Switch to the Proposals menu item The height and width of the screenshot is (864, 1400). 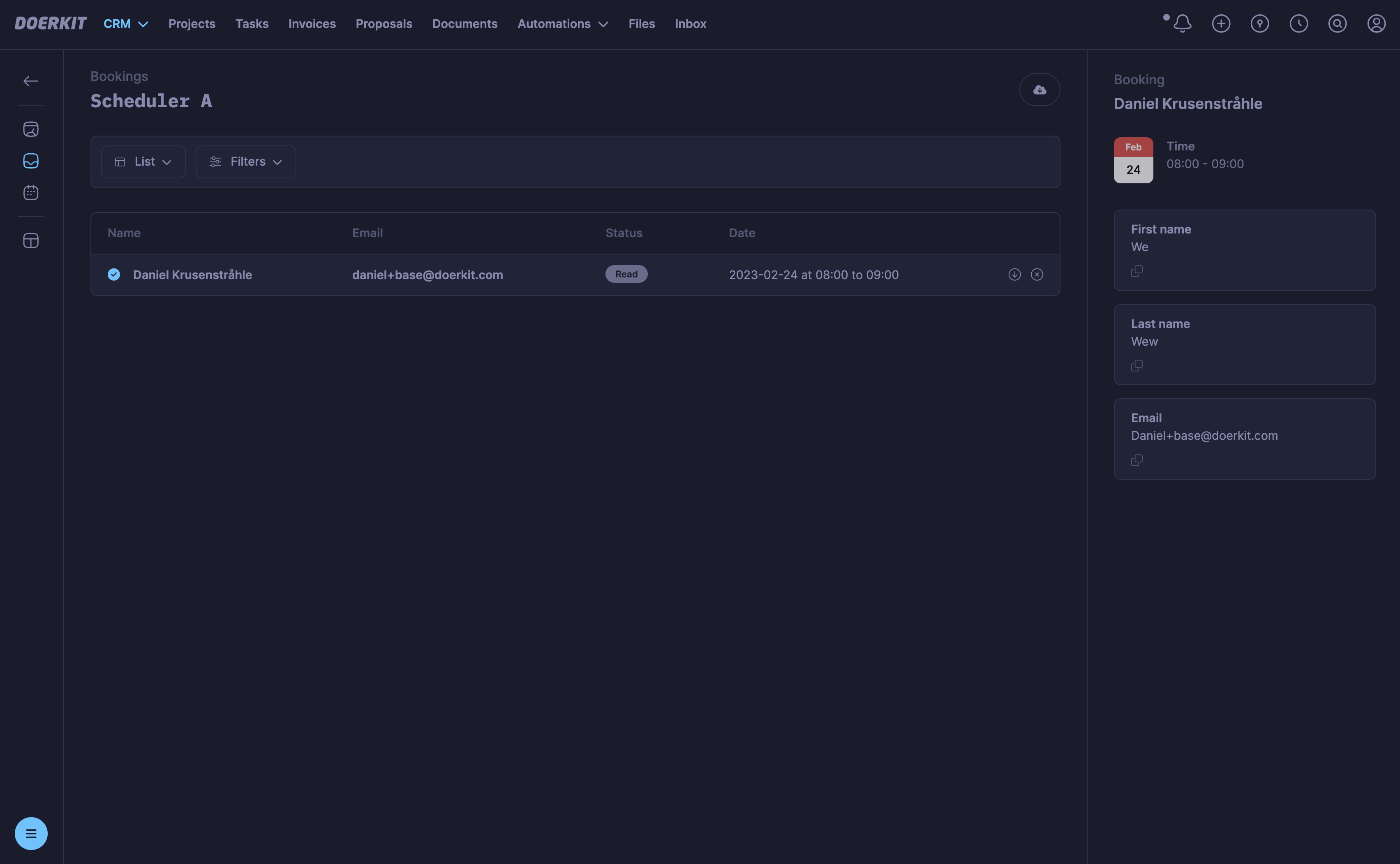click(x=384, y=23)
